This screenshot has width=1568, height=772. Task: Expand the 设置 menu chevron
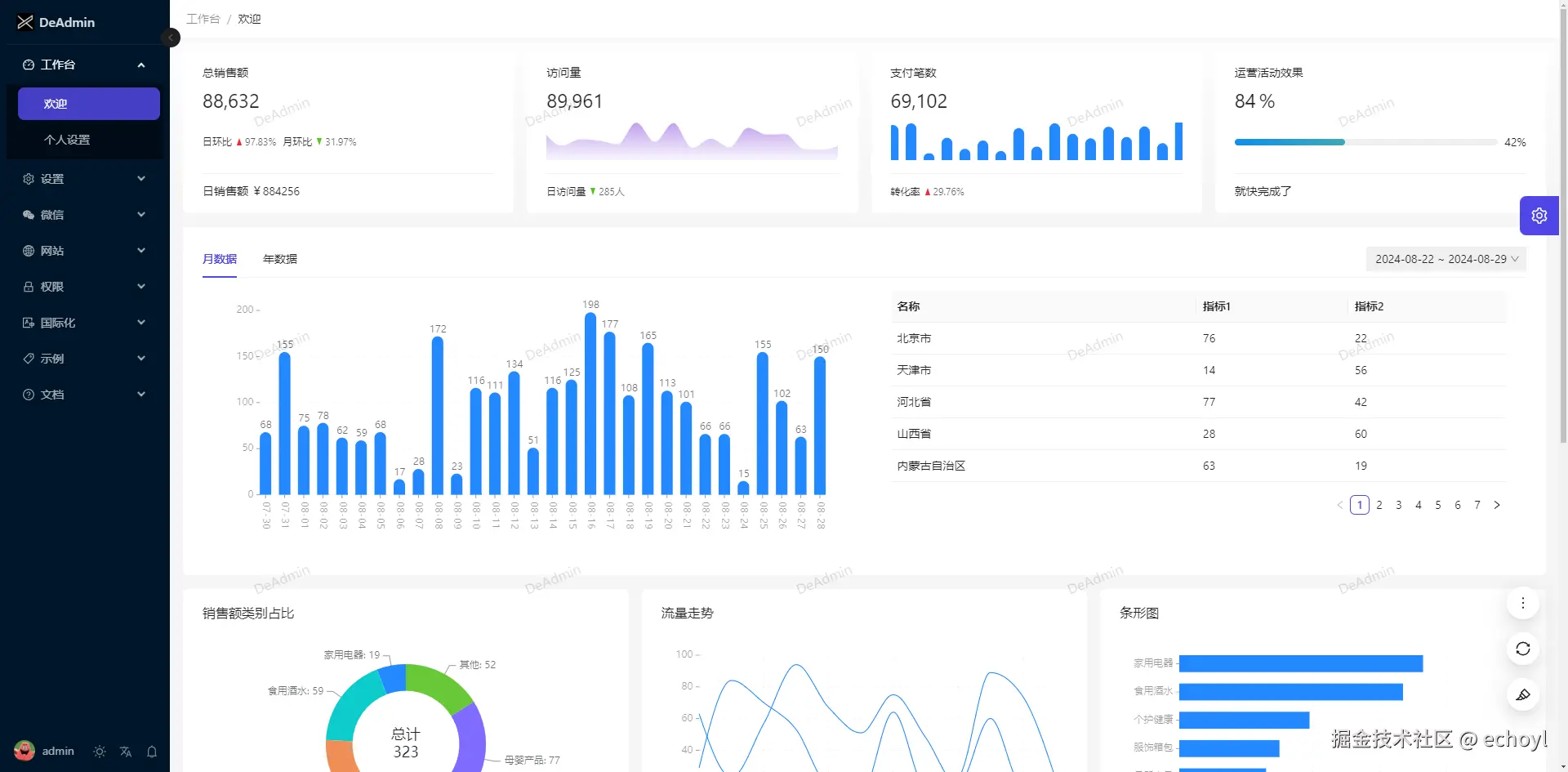[141, 179]
